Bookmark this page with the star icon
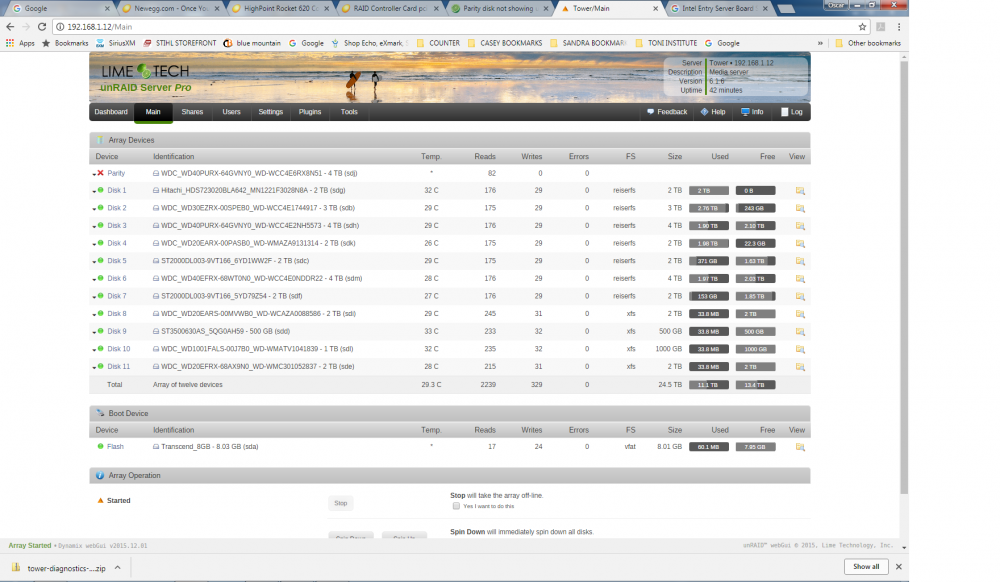 click(862, 27)
